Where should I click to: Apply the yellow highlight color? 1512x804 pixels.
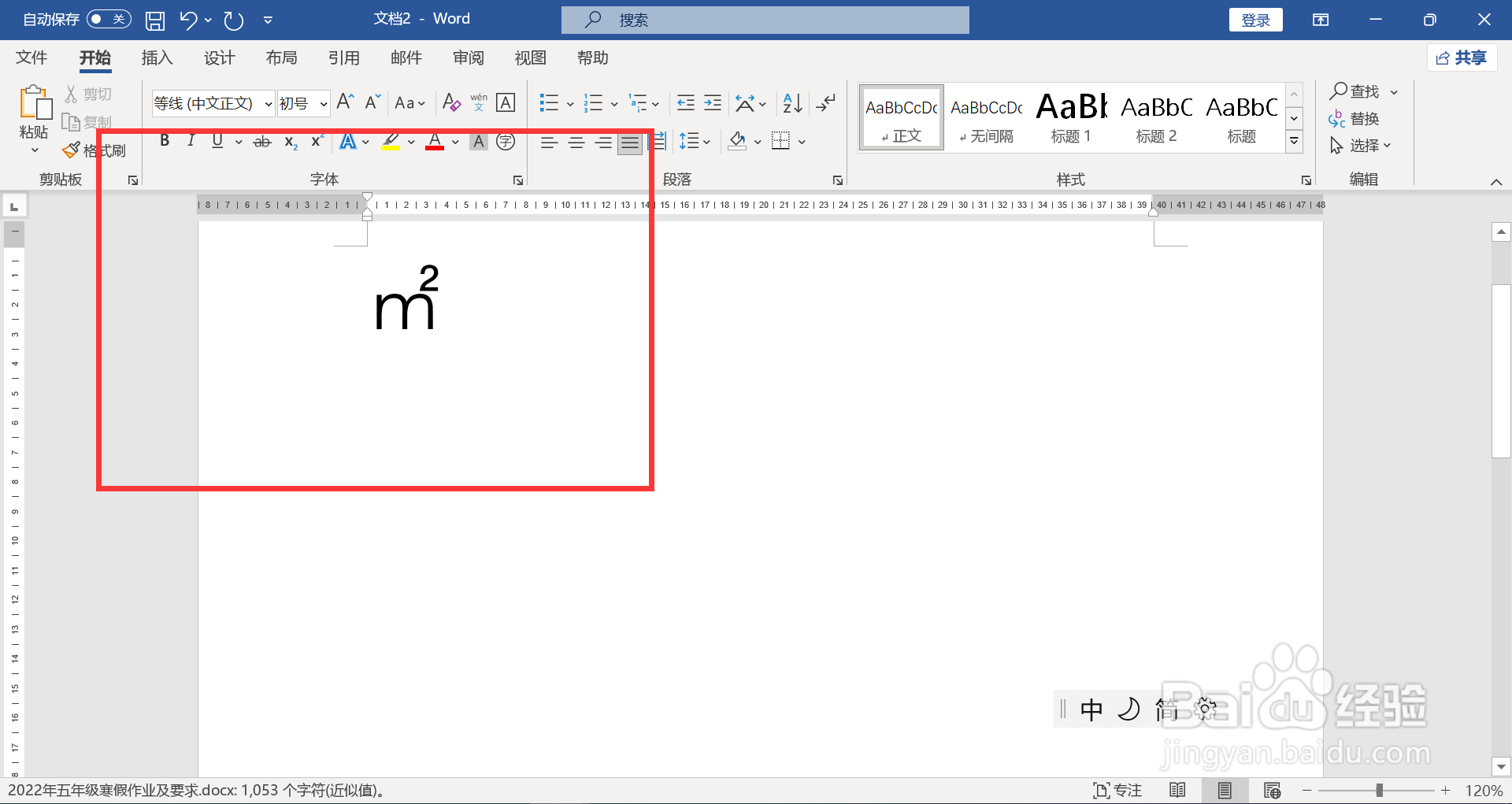391,142
